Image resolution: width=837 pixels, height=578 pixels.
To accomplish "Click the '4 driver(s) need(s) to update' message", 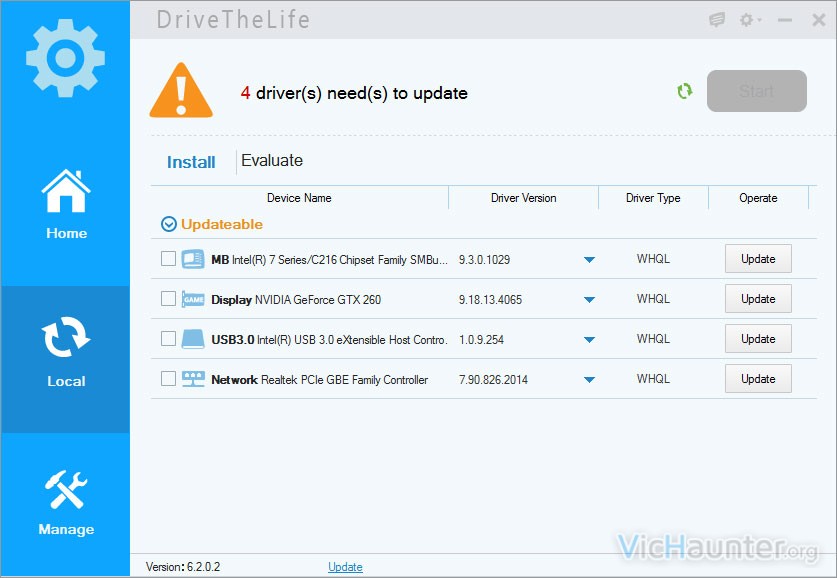I will click(354, 93).
